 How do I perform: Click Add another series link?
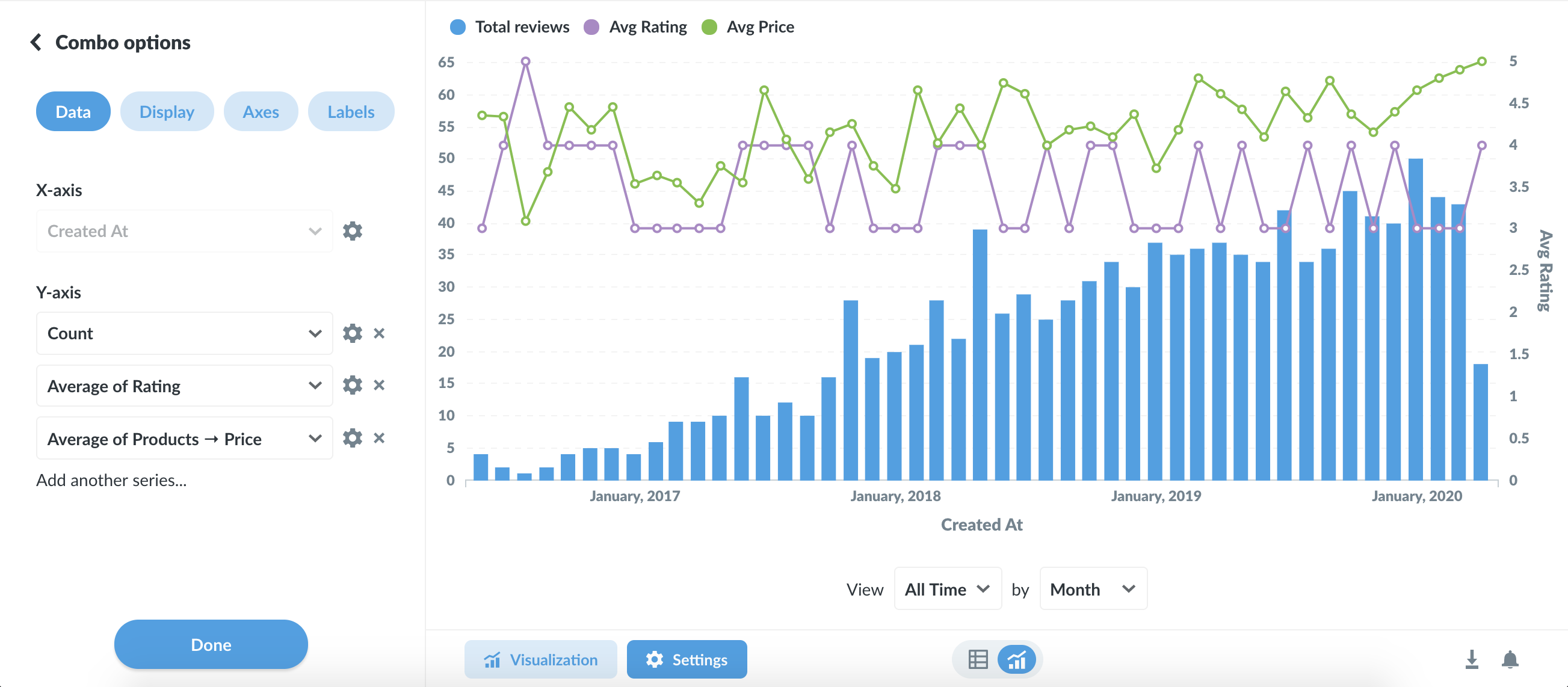pos(111,480)
